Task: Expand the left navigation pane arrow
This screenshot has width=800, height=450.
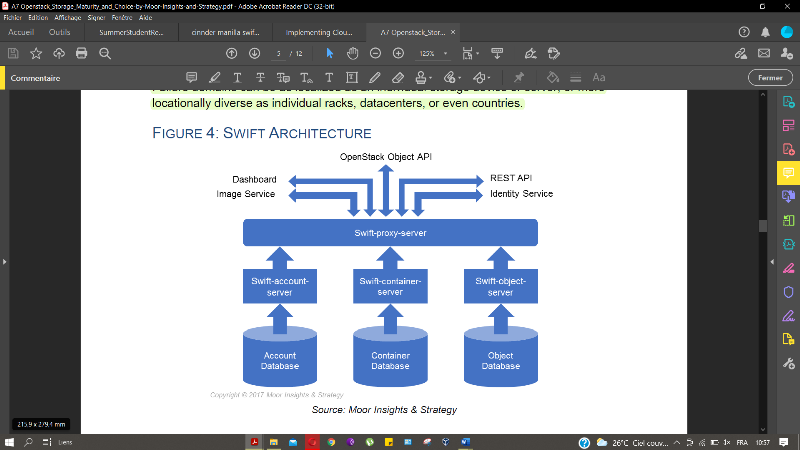Action: (x=5, y=261)
